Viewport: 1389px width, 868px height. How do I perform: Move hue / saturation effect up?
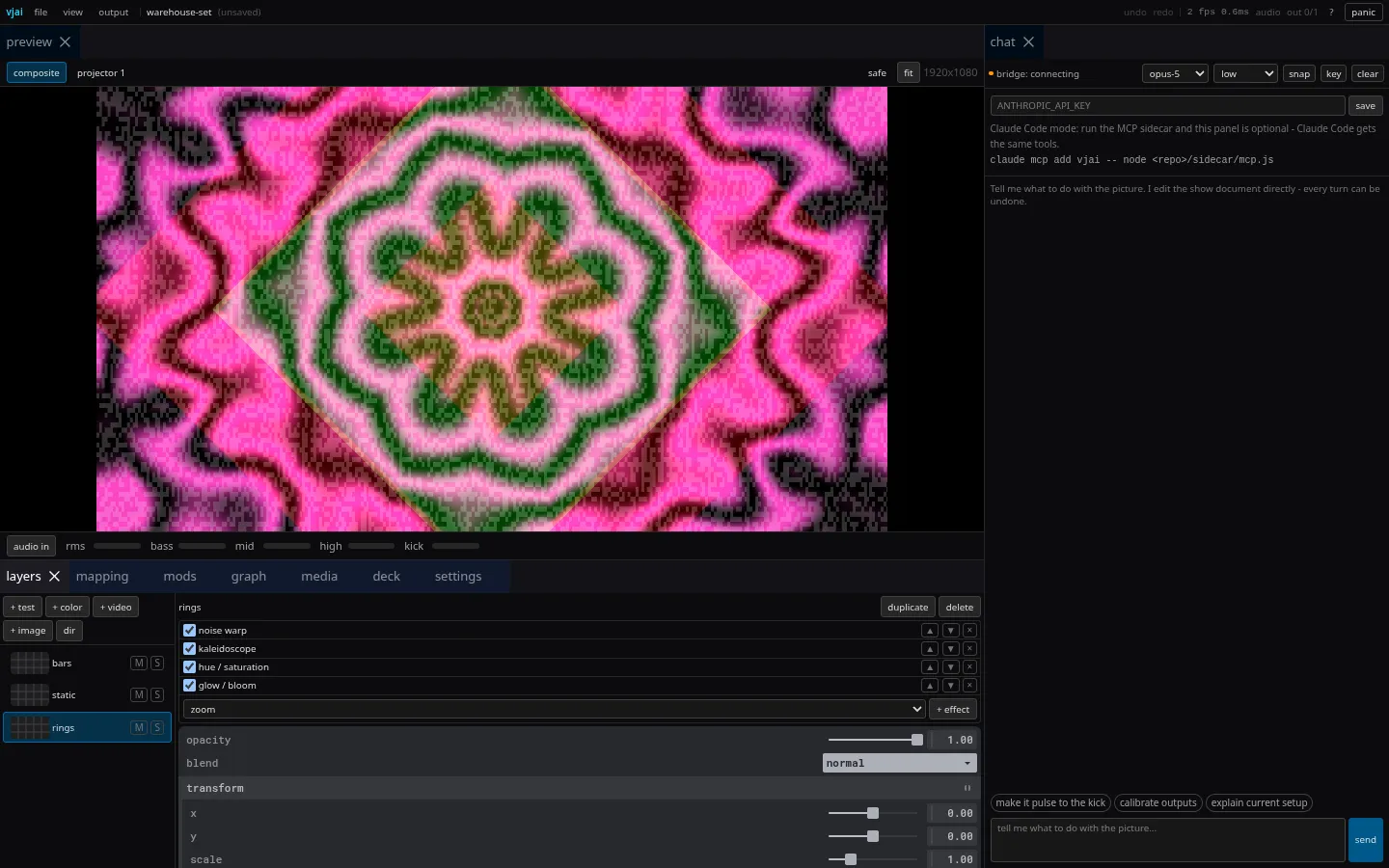point(930,667)
